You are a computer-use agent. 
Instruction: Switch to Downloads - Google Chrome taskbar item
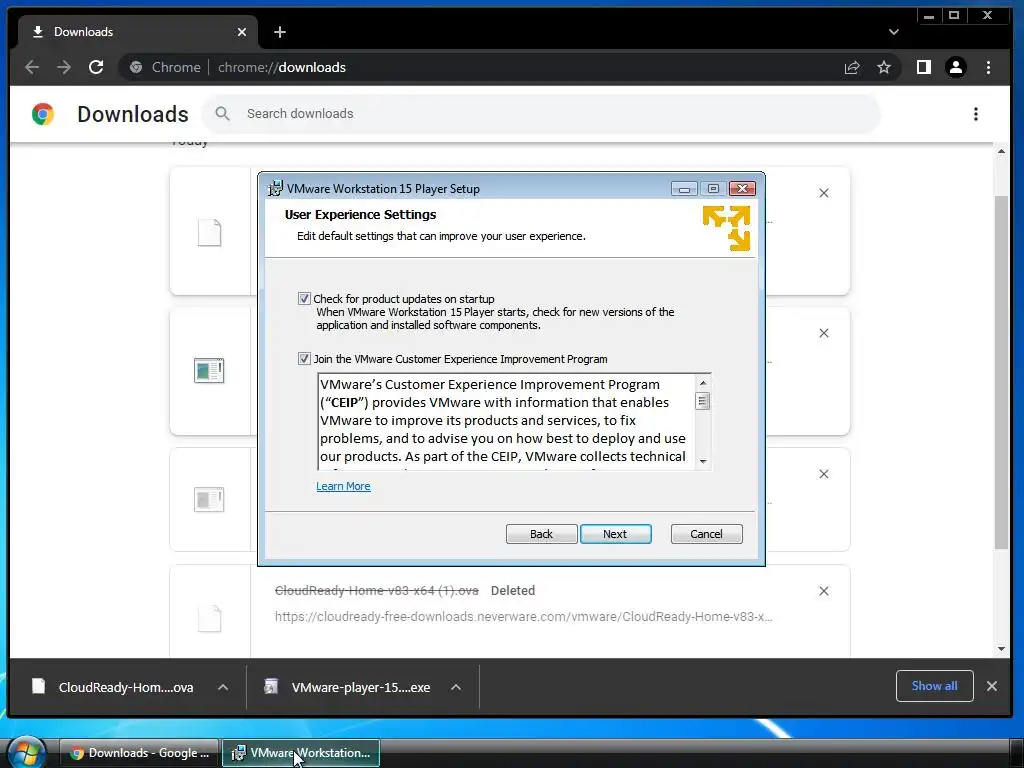point(139,752)
